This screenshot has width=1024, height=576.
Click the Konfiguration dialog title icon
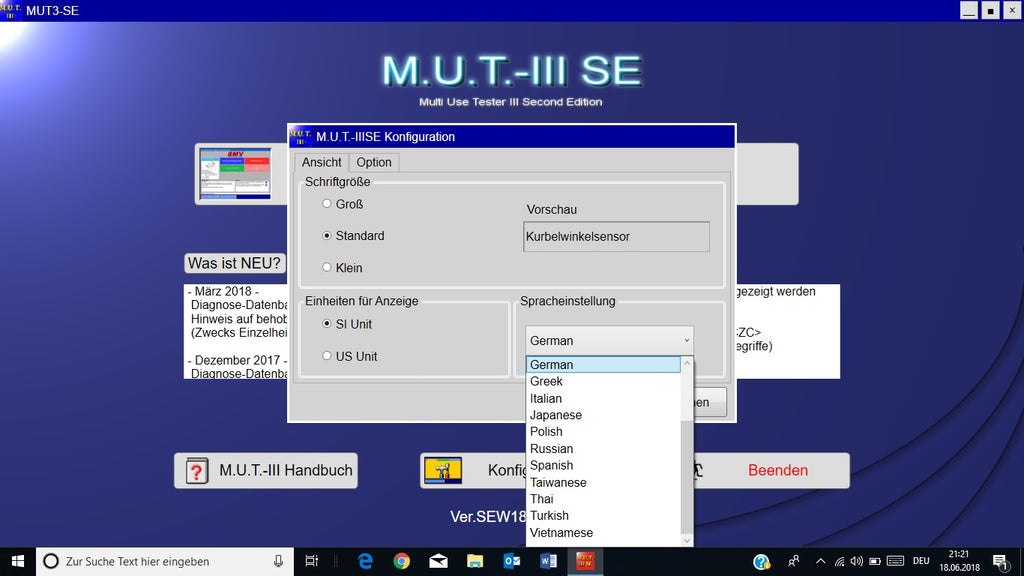click(300, 136)
